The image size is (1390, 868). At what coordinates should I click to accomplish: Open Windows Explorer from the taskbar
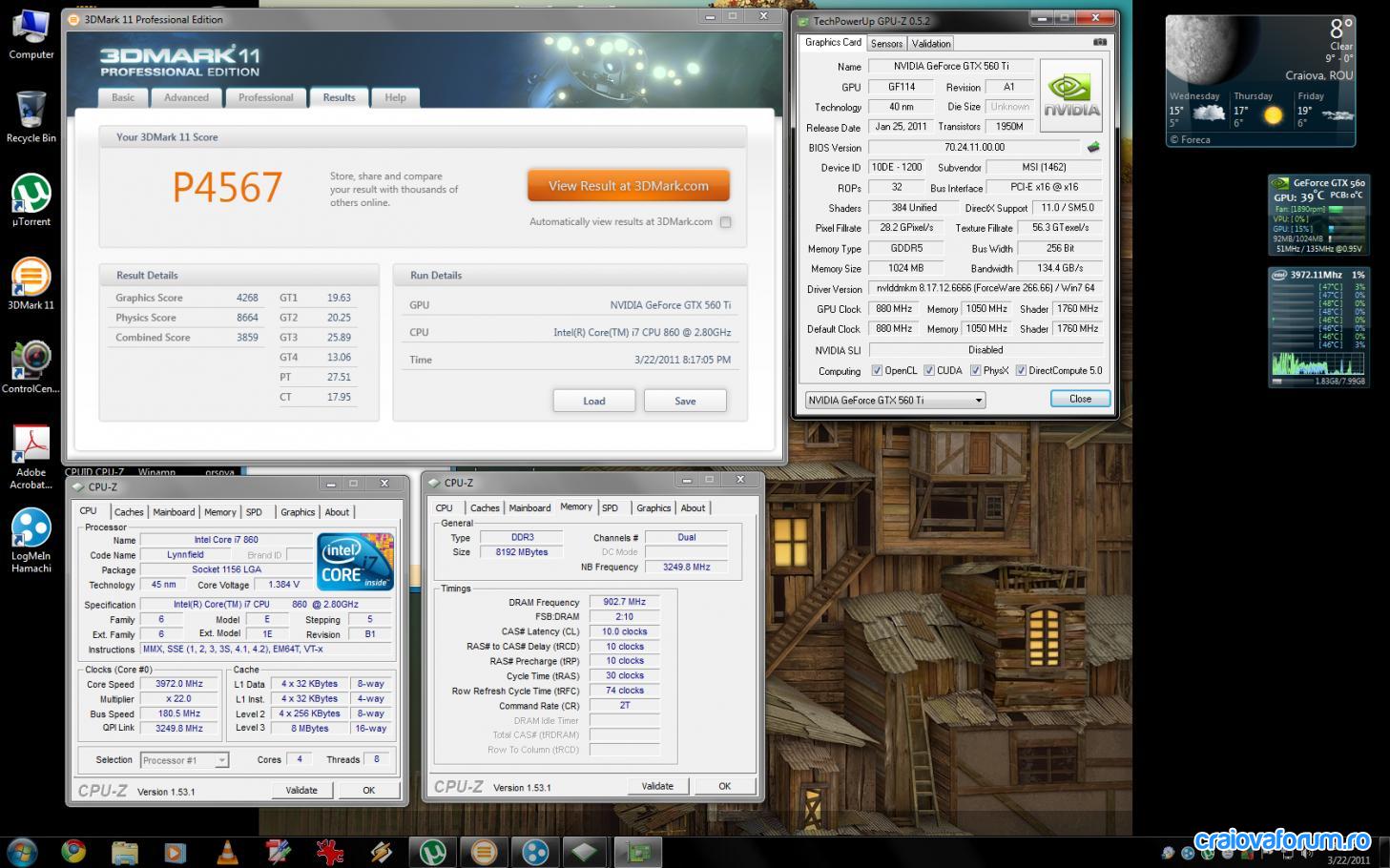tap(124, 851)
